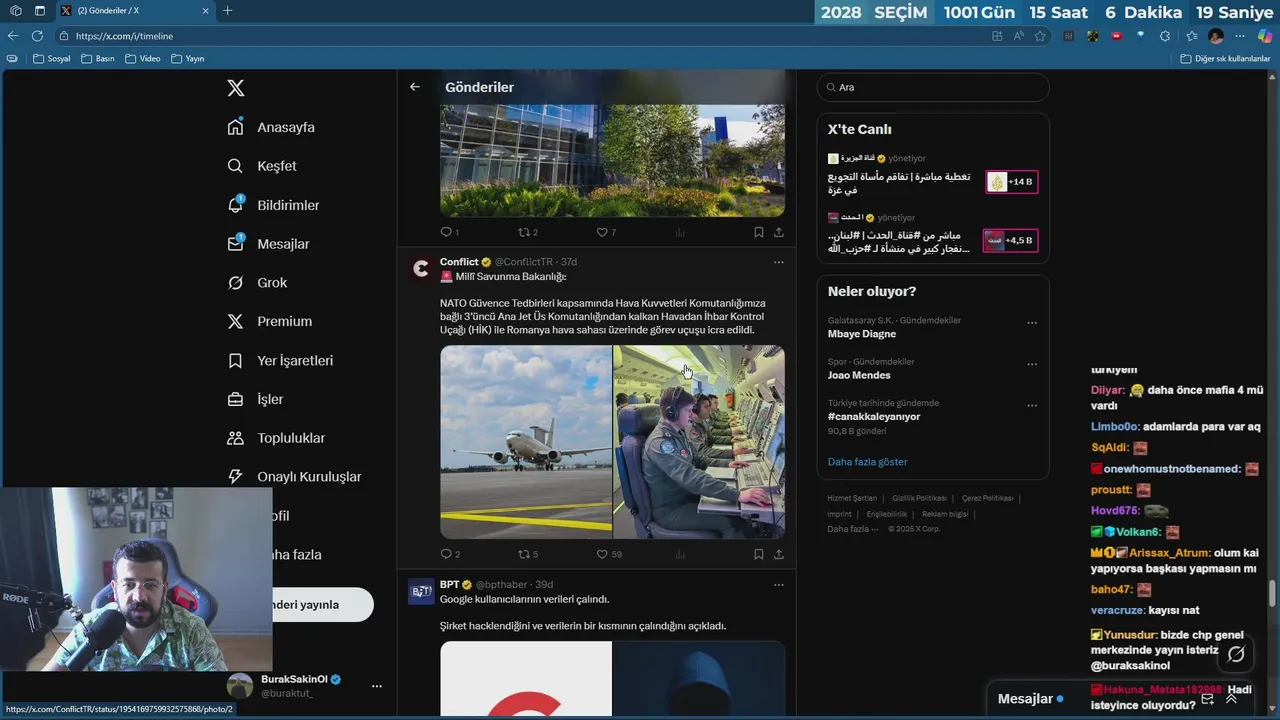
Task: View analytics of Conflict post
Action: [x=680, y=554]
